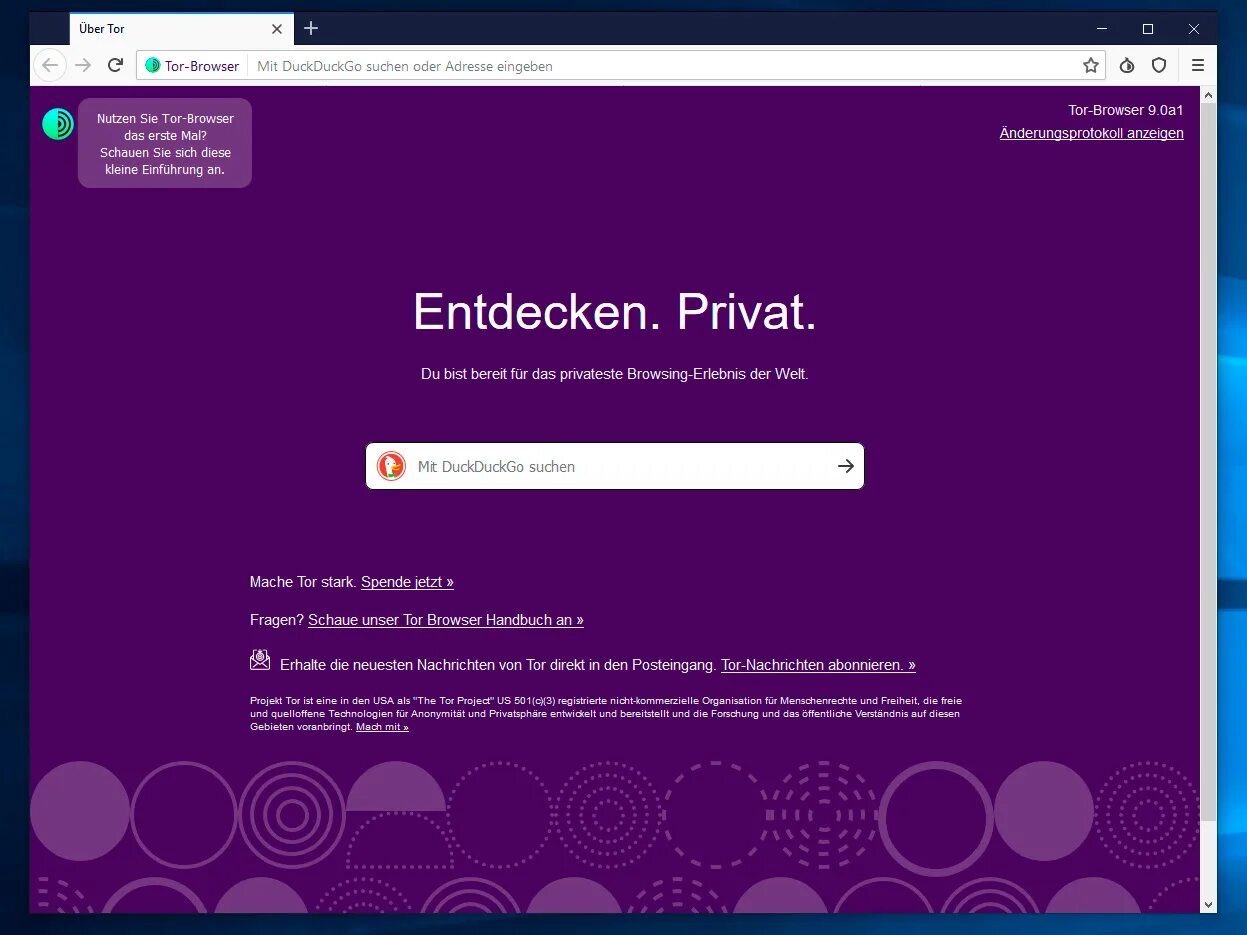Screen dimensions: 1247x935
Task: Click the Entdecken. Privat. heading
Action: tap(615, 311)
